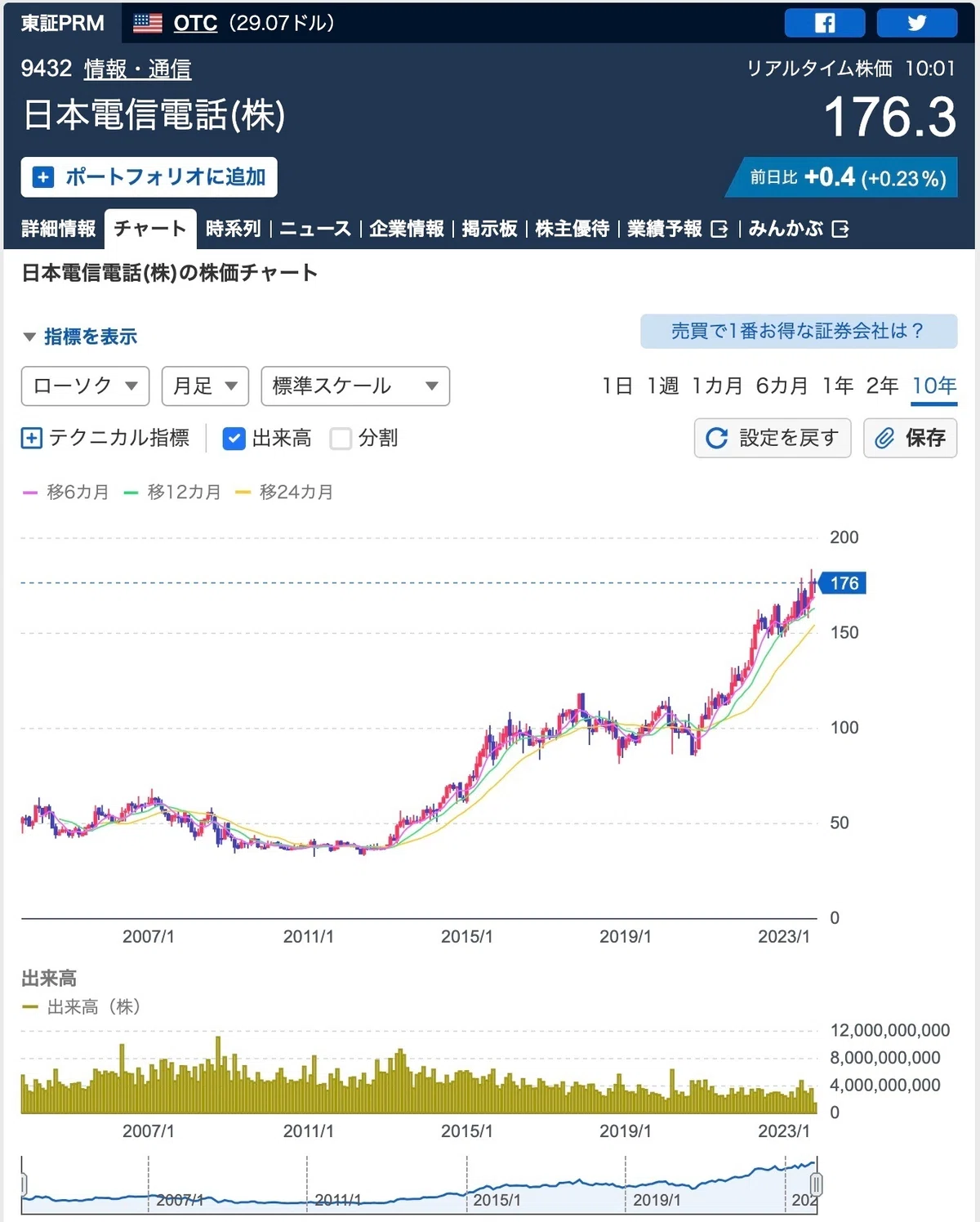This screenshot has width=980, height=1222.
Task: Click the 移24カ月 yellow legend swatch
Action: click(x=243, y=493)
